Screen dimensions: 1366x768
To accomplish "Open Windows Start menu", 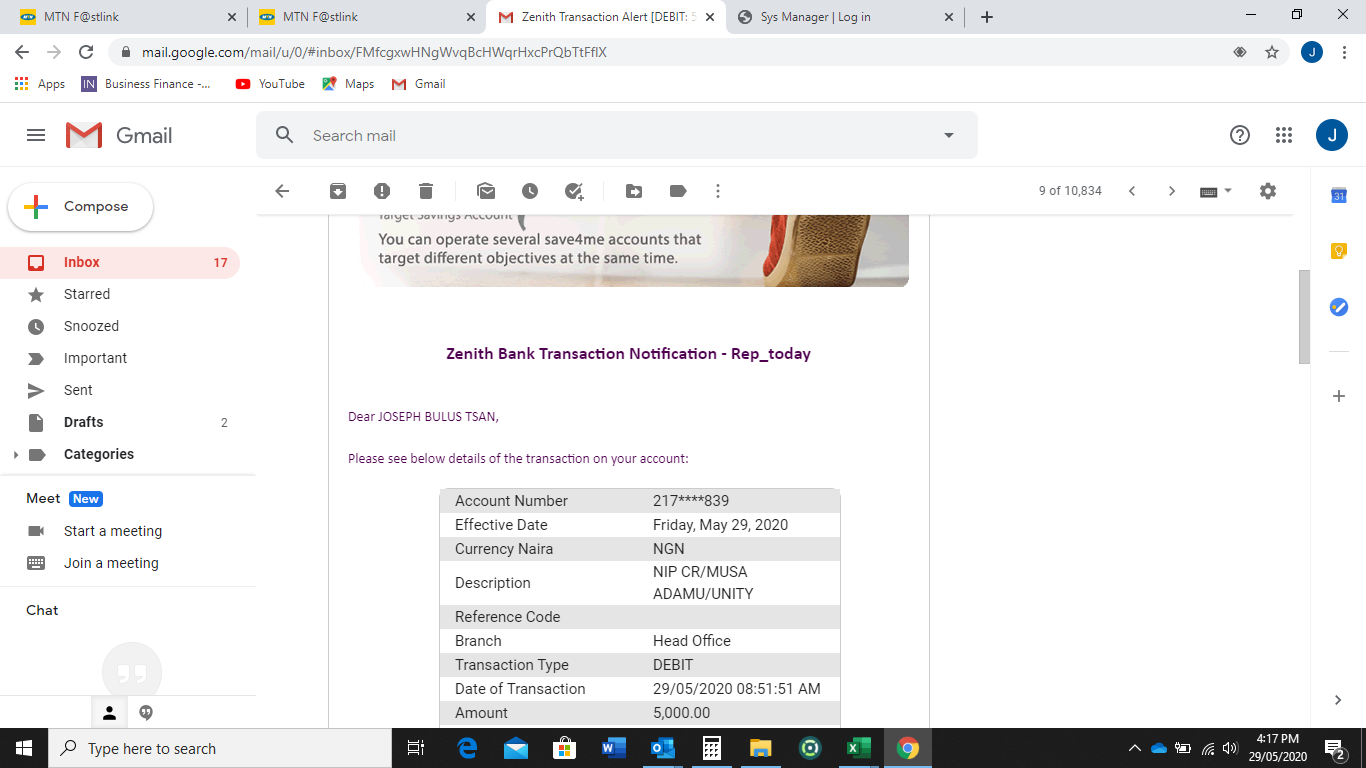I will tap(24, 748).
